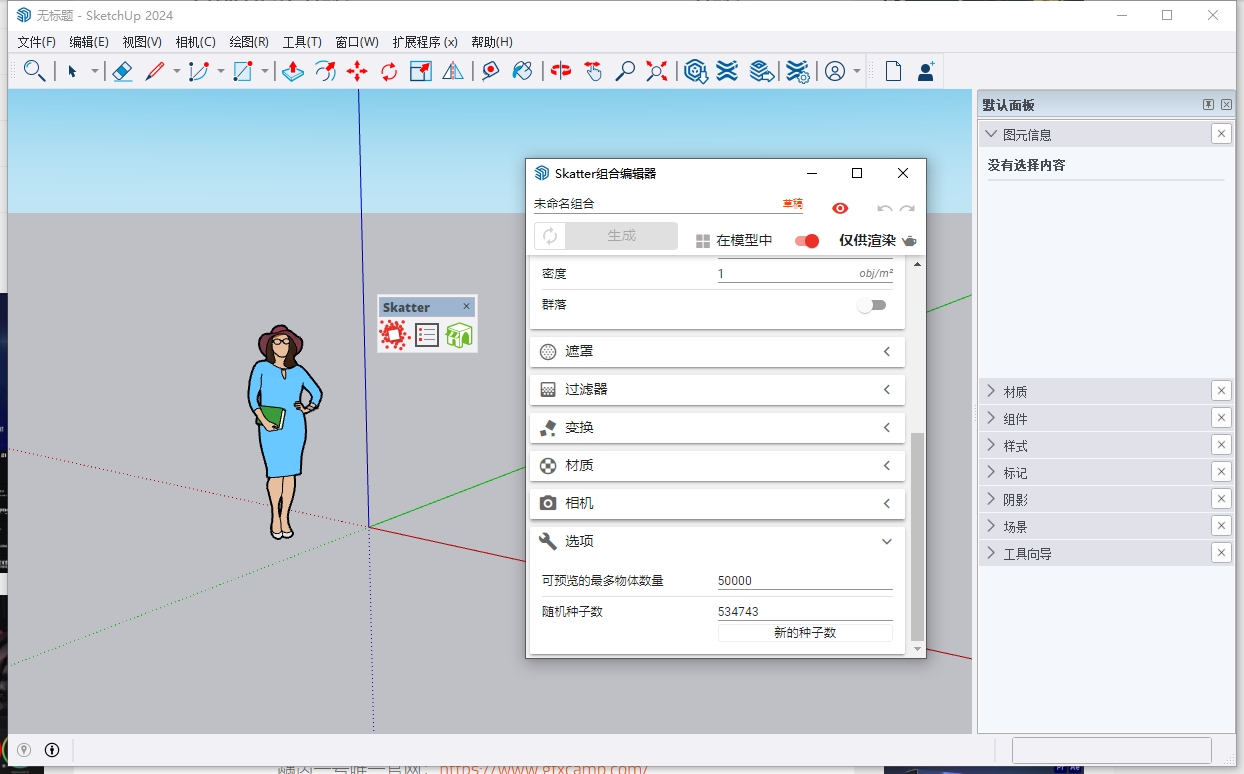The image size is (1244, 774).
Task: Activate the Move tool
Action: (357, 71)
